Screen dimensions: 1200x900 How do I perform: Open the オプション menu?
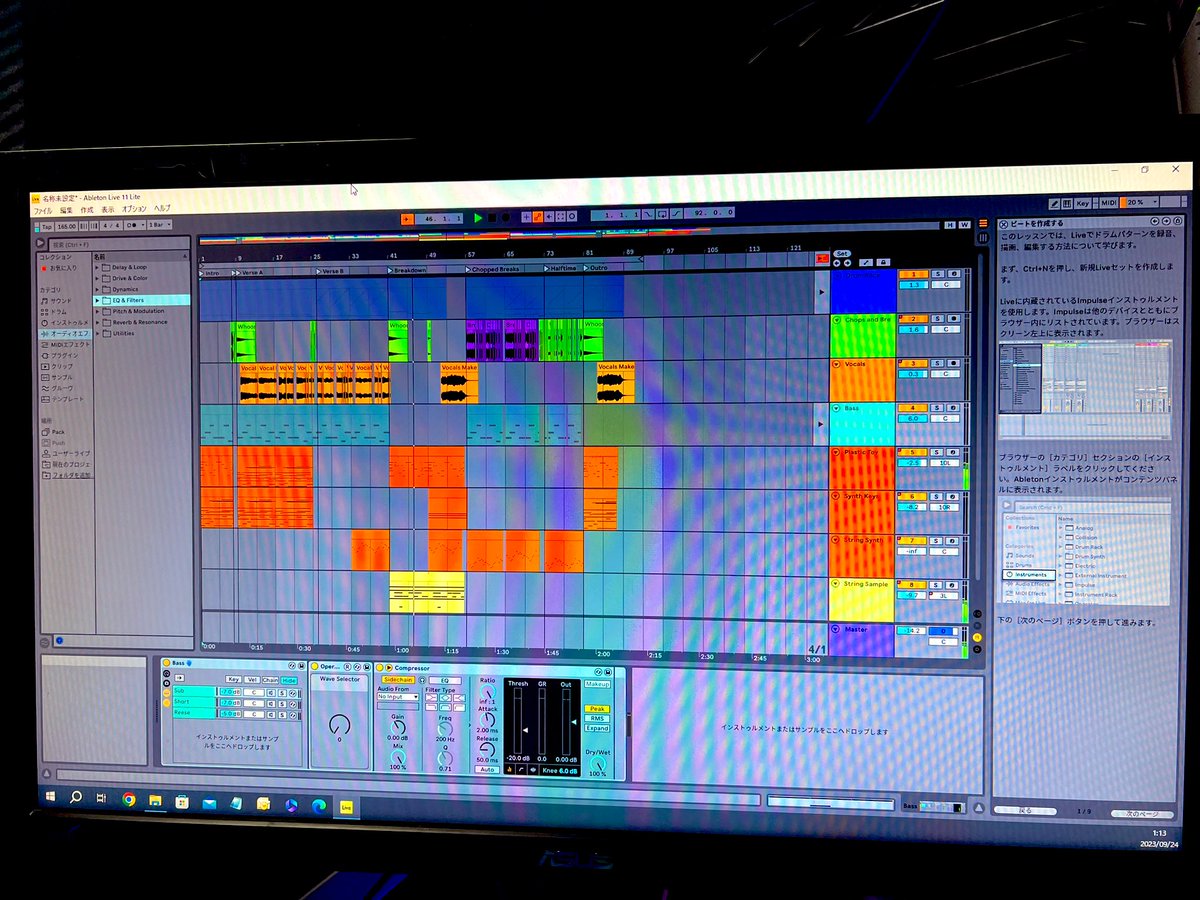point(134,209)
